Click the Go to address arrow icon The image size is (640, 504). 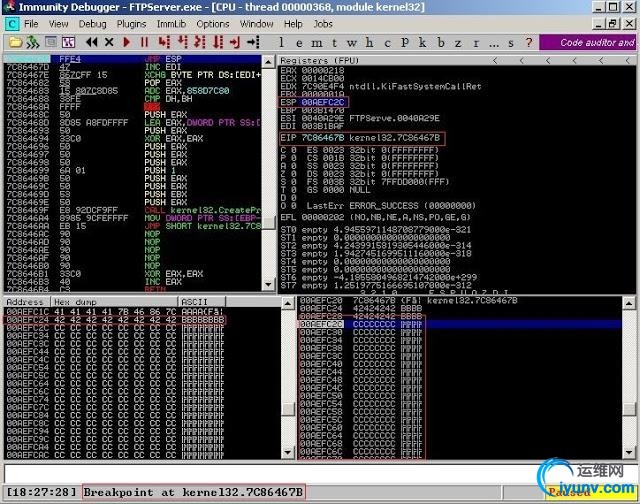point(253,42)
